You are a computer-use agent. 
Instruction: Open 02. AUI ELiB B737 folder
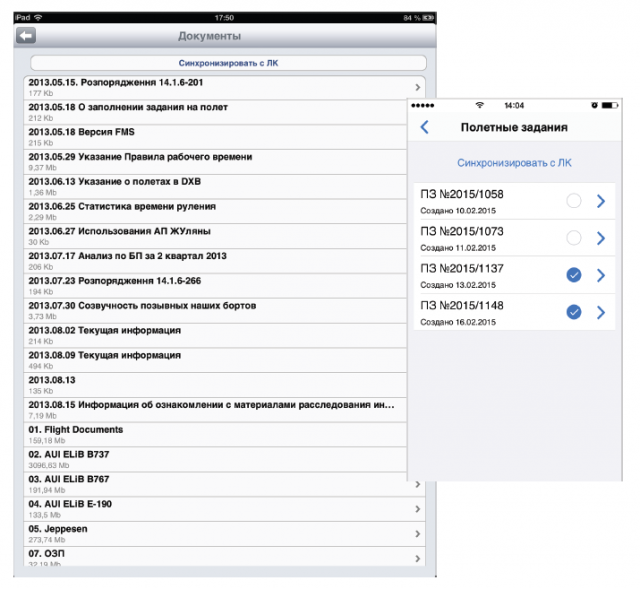[216, 460]
